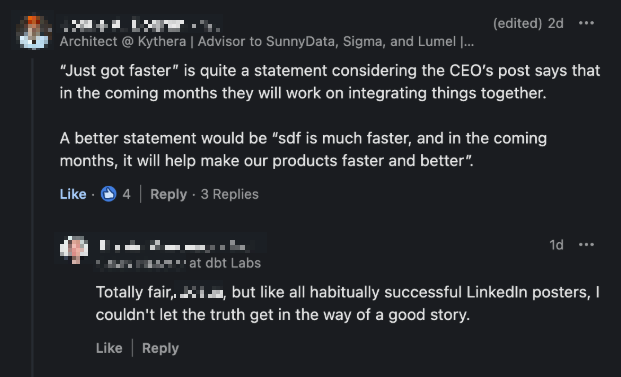The height and width of the screenshot is (377, 621).
Task: Click the blurred mention after "Totally fair,"
Action: pos(200,293)
